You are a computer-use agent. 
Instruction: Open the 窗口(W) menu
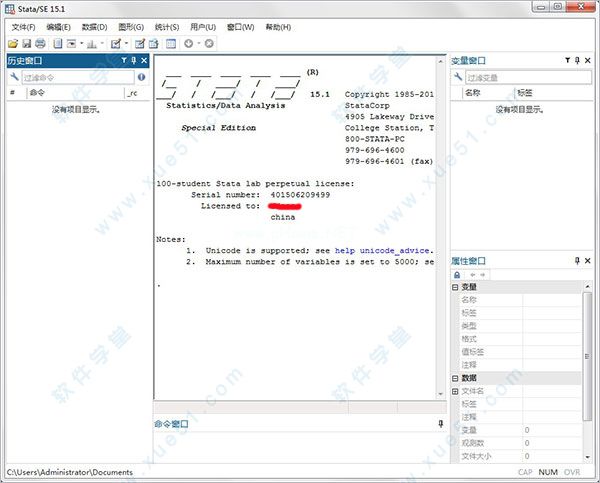point(240,27)
